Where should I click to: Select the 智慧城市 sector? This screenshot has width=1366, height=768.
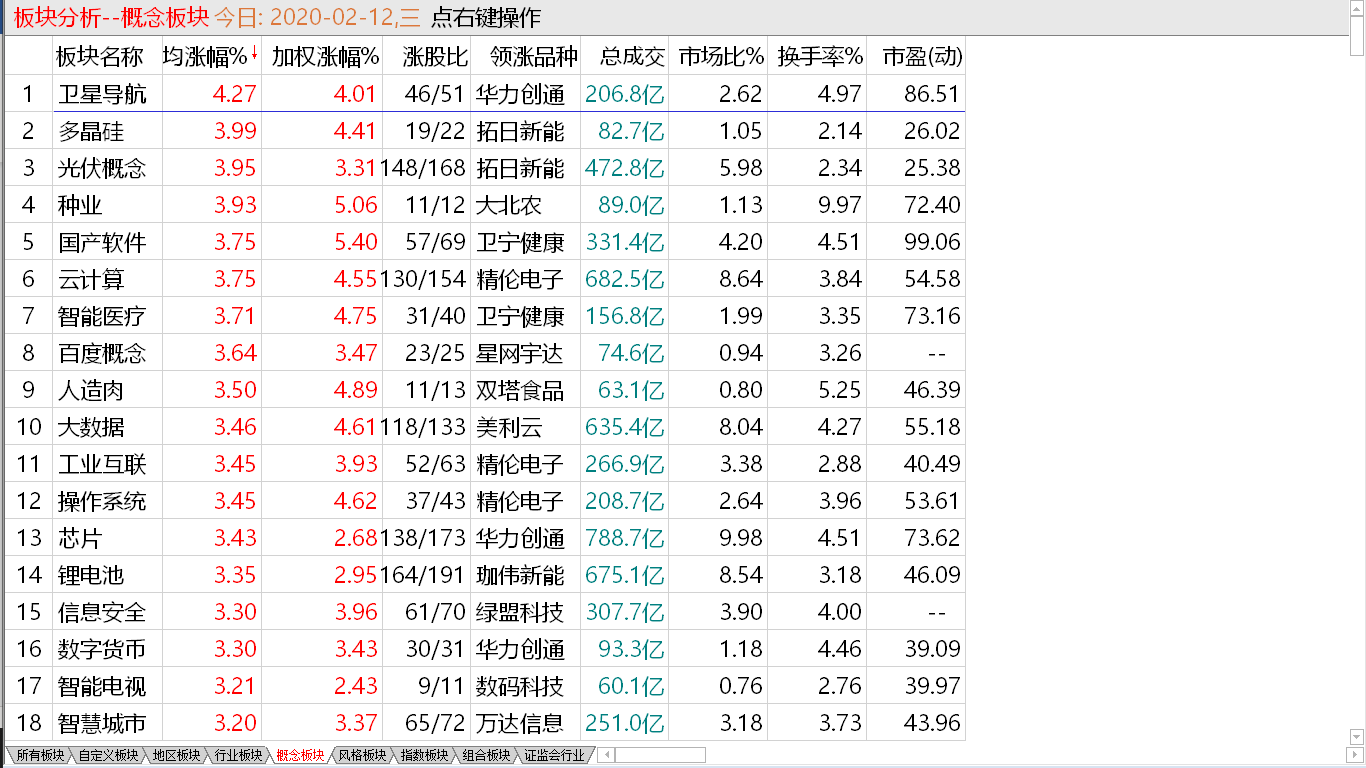(x=102, y=723)
